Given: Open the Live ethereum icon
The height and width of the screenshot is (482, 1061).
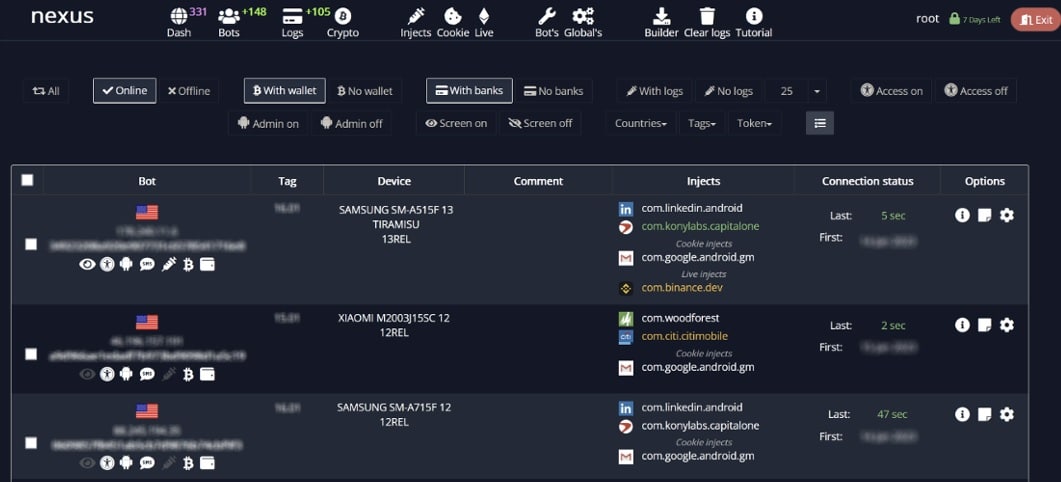Looking at the screenshot, I should coord(484,16).
